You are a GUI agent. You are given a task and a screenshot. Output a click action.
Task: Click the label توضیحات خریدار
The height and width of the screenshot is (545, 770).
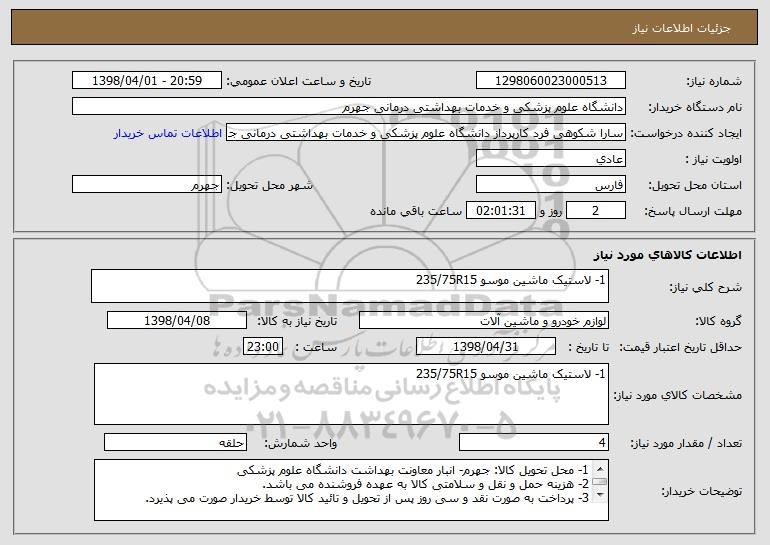coord(701,491)
